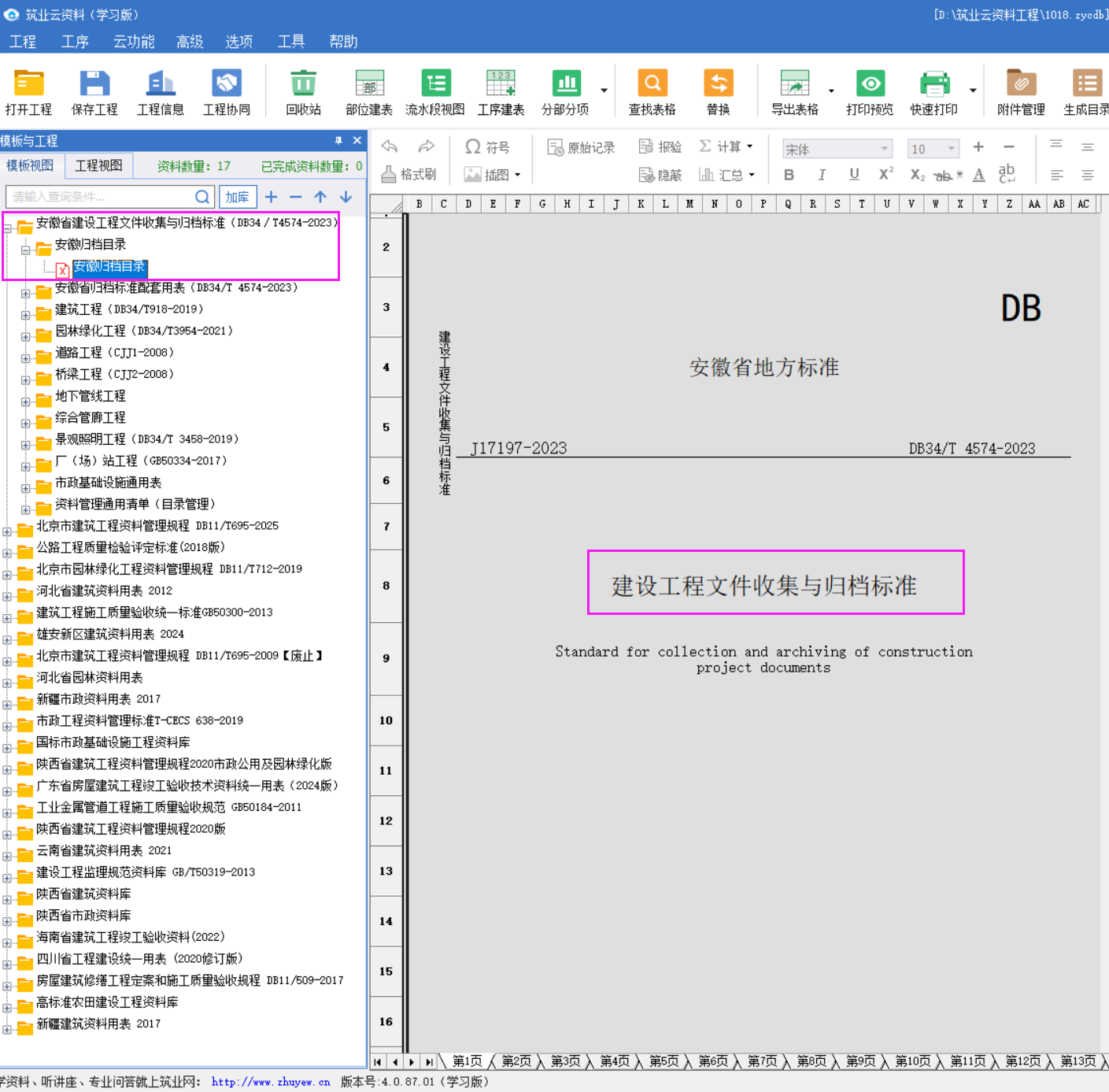This screenshot has height=1092, width=1109.
Task: Click the 流水段视图 icon
Action: point(434,85)
